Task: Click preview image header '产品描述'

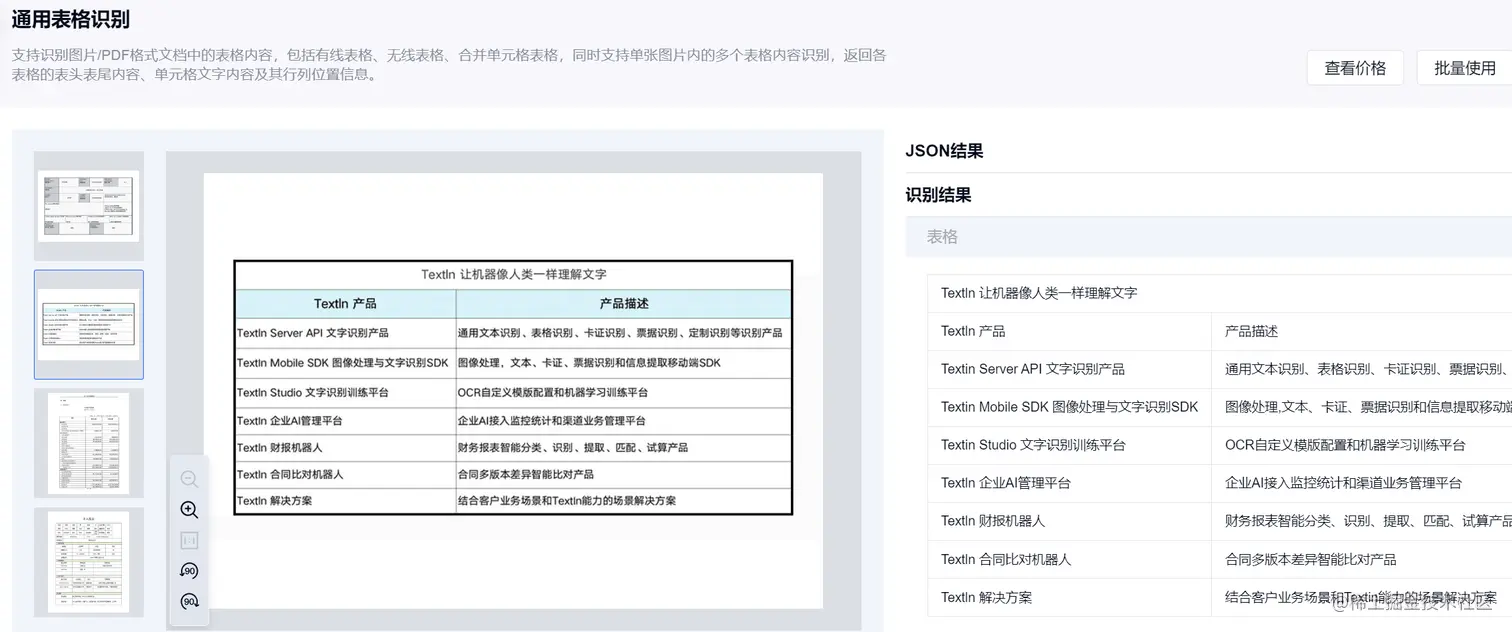Action: [624, 304]
